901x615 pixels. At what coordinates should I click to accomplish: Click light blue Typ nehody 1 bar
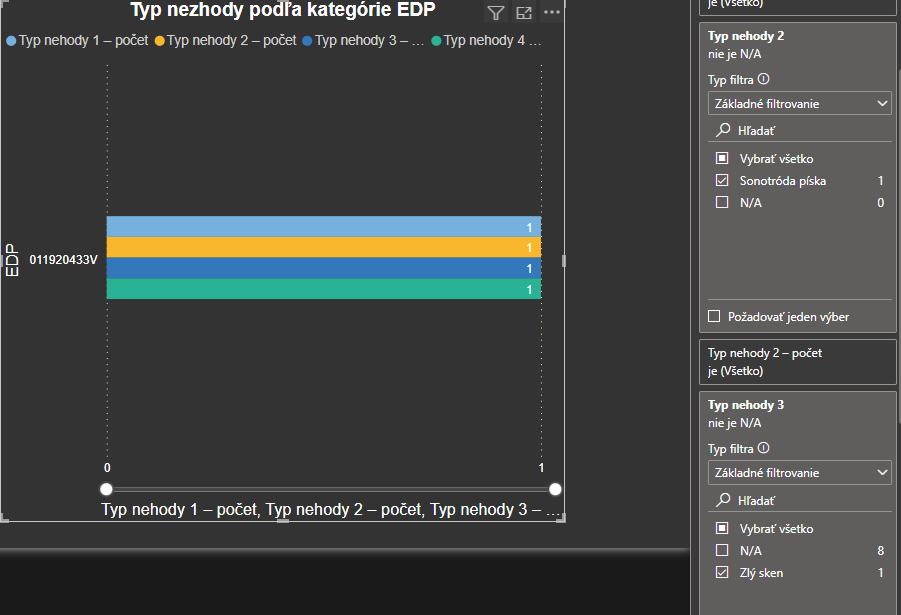coord(324,226)
